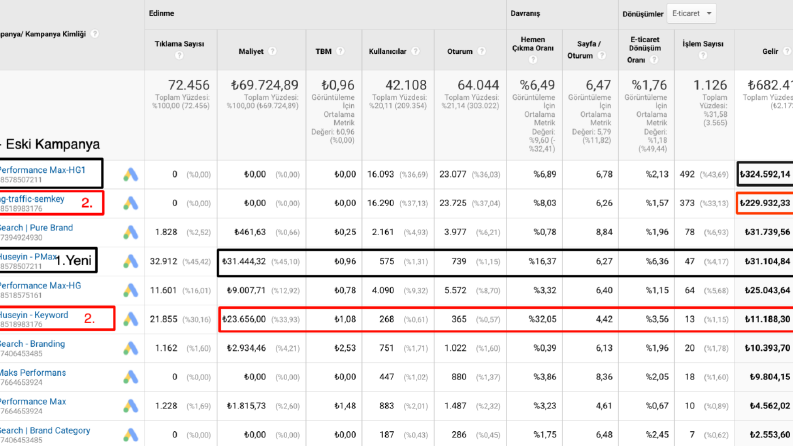Sort by Gelir column header

click(770, 51)
